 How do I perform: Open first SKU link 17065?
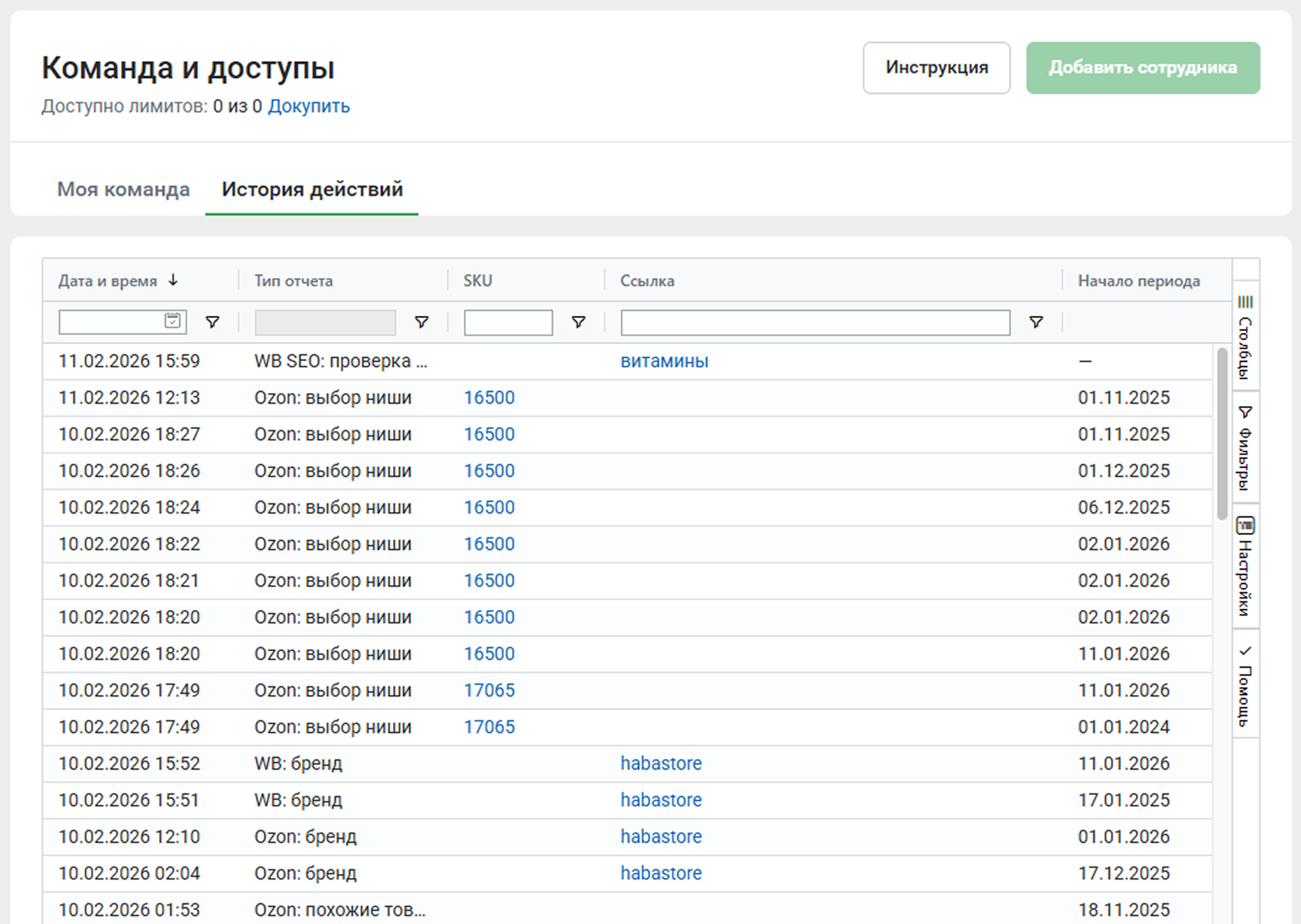tap(489, 691)
